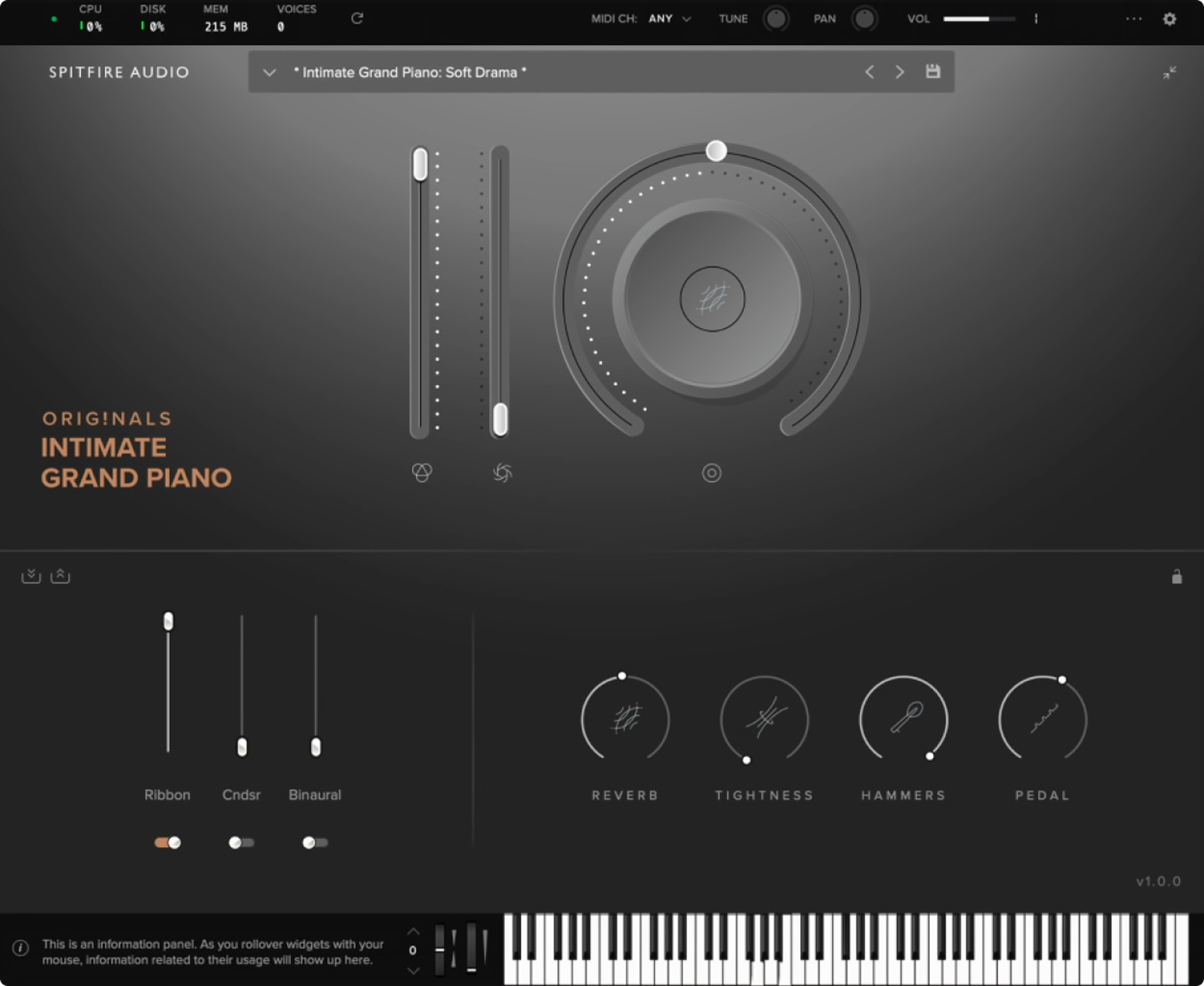Click the Cndsr mic fader handle
This screenshot has width=1204, height=986.
pyautogui.click(x=242, y=747)
